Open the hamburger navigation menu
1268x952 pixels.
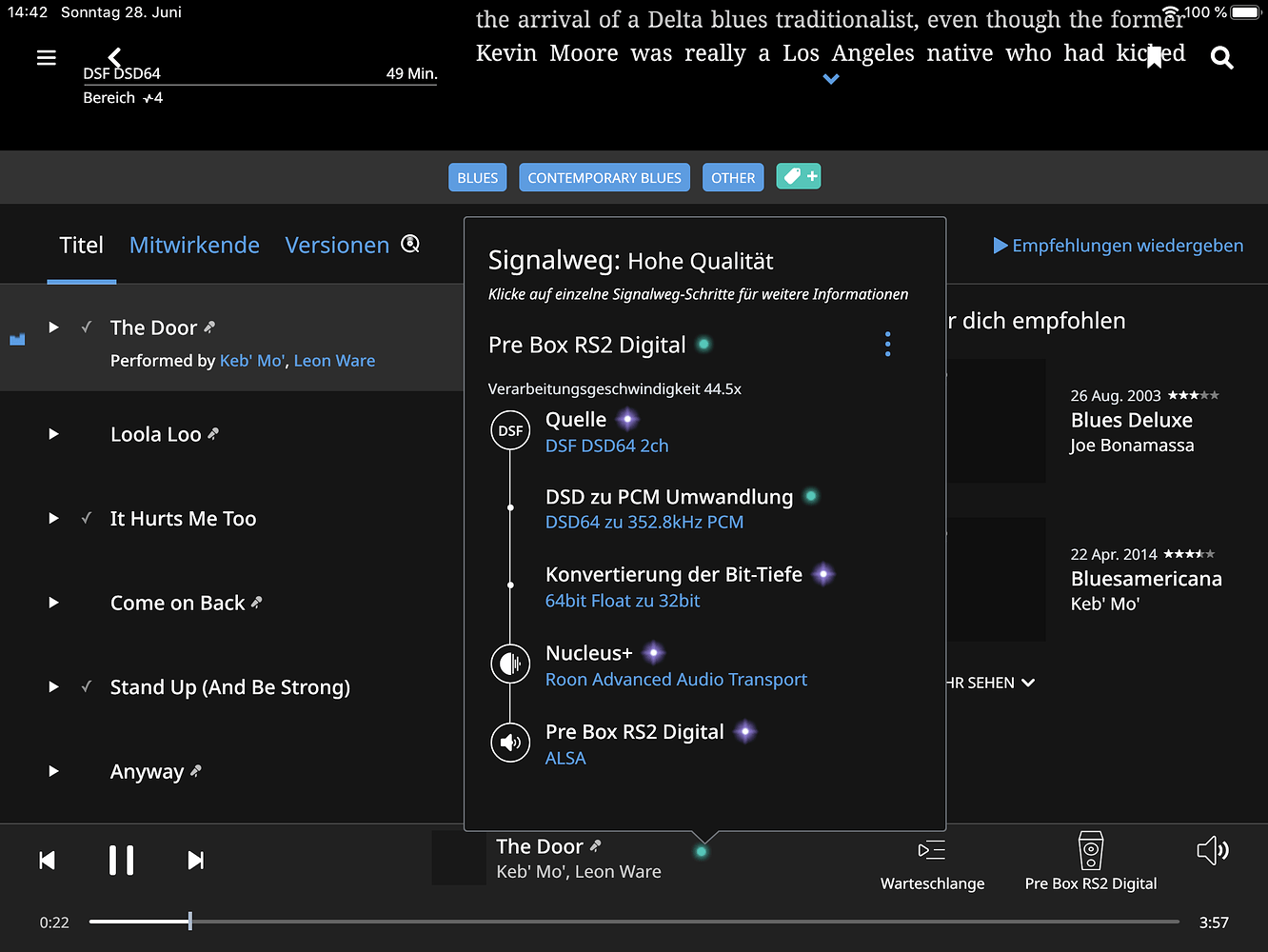click(46, 58)
